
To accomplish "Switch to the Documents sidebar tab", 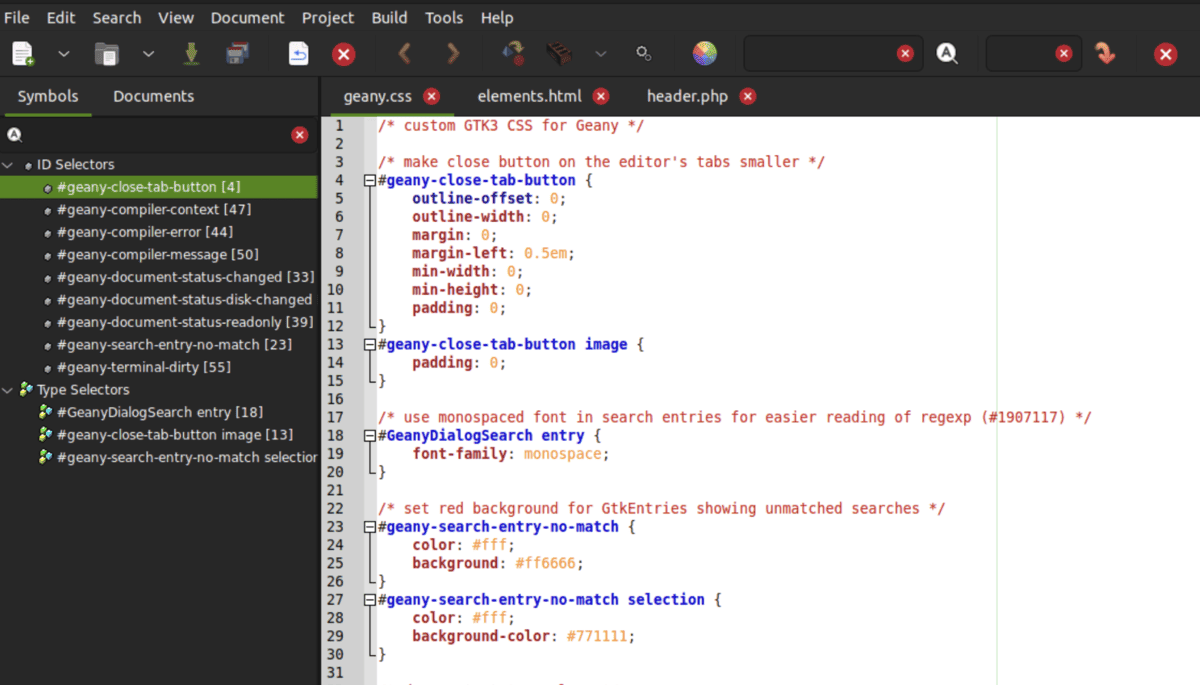I will click(153, 96).
